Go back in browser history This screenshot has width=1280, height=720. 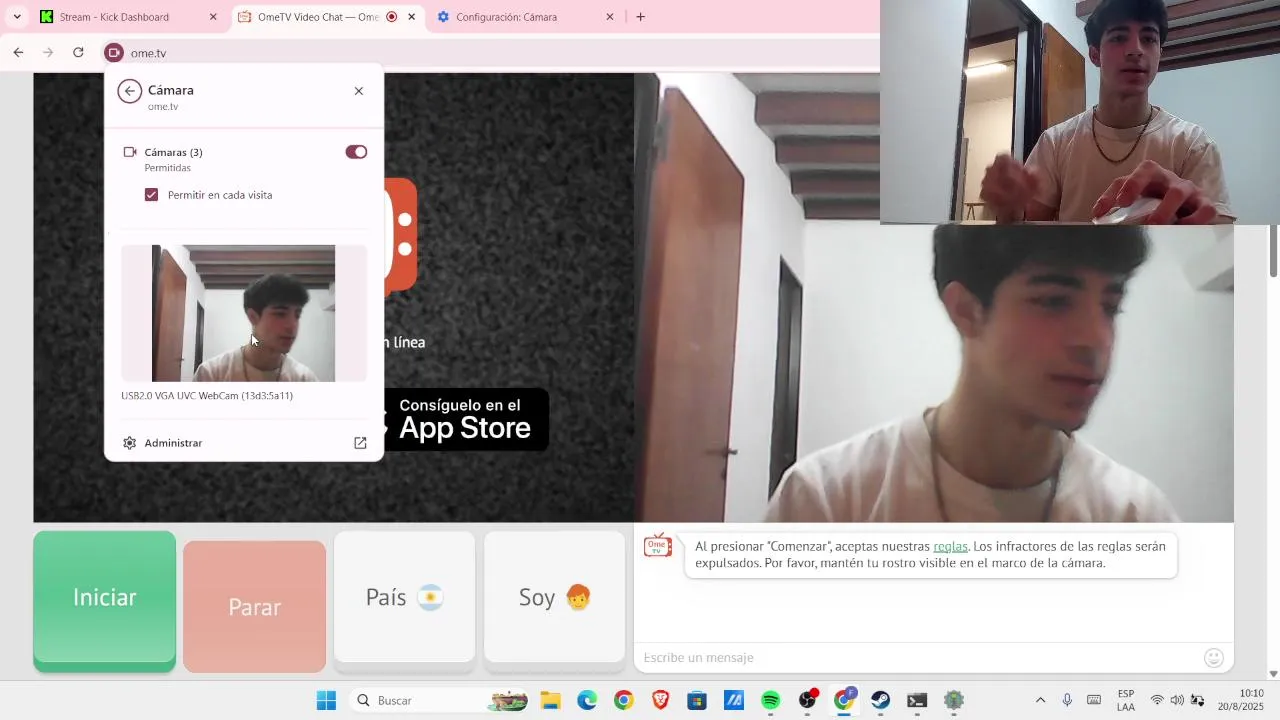(18, 53)
